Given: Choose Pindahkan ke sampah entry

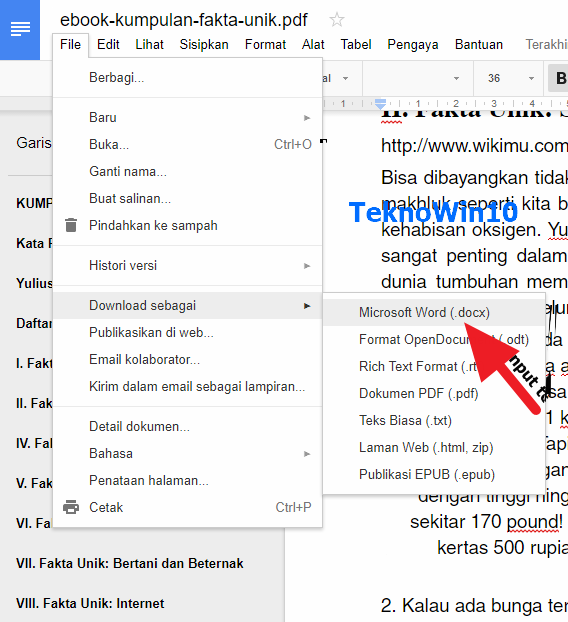Looking at the screenshot, I should [x=187, y=225].
